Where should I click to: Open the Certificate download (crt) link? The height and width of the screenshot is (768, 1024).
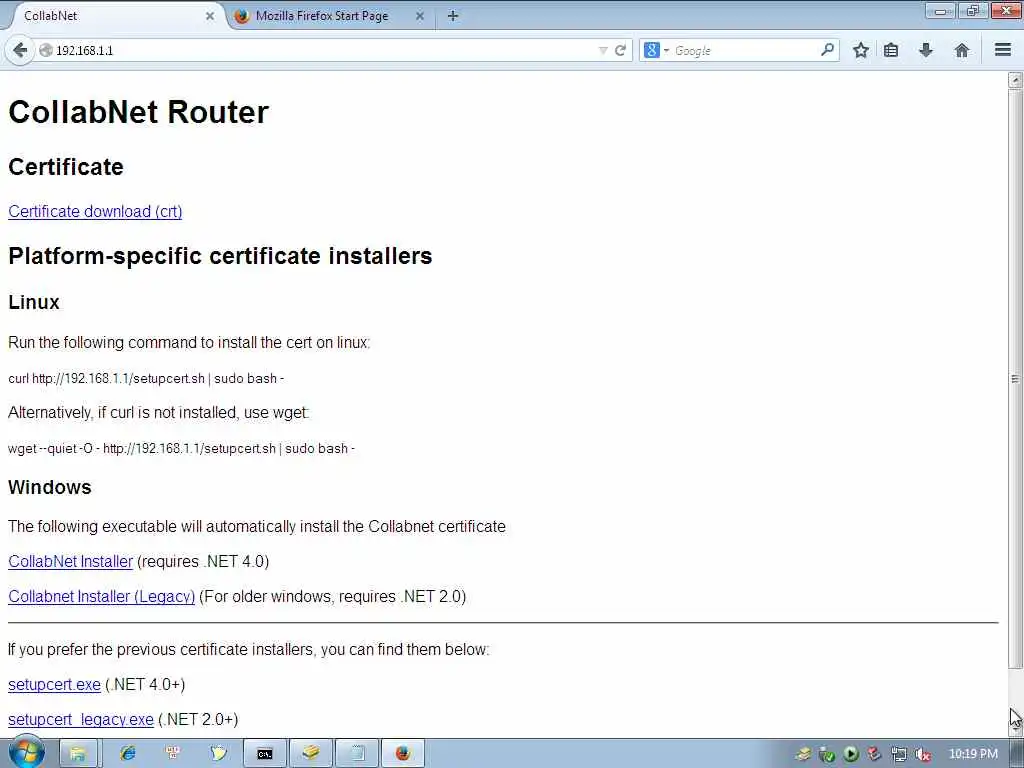(x=95, y=212)
